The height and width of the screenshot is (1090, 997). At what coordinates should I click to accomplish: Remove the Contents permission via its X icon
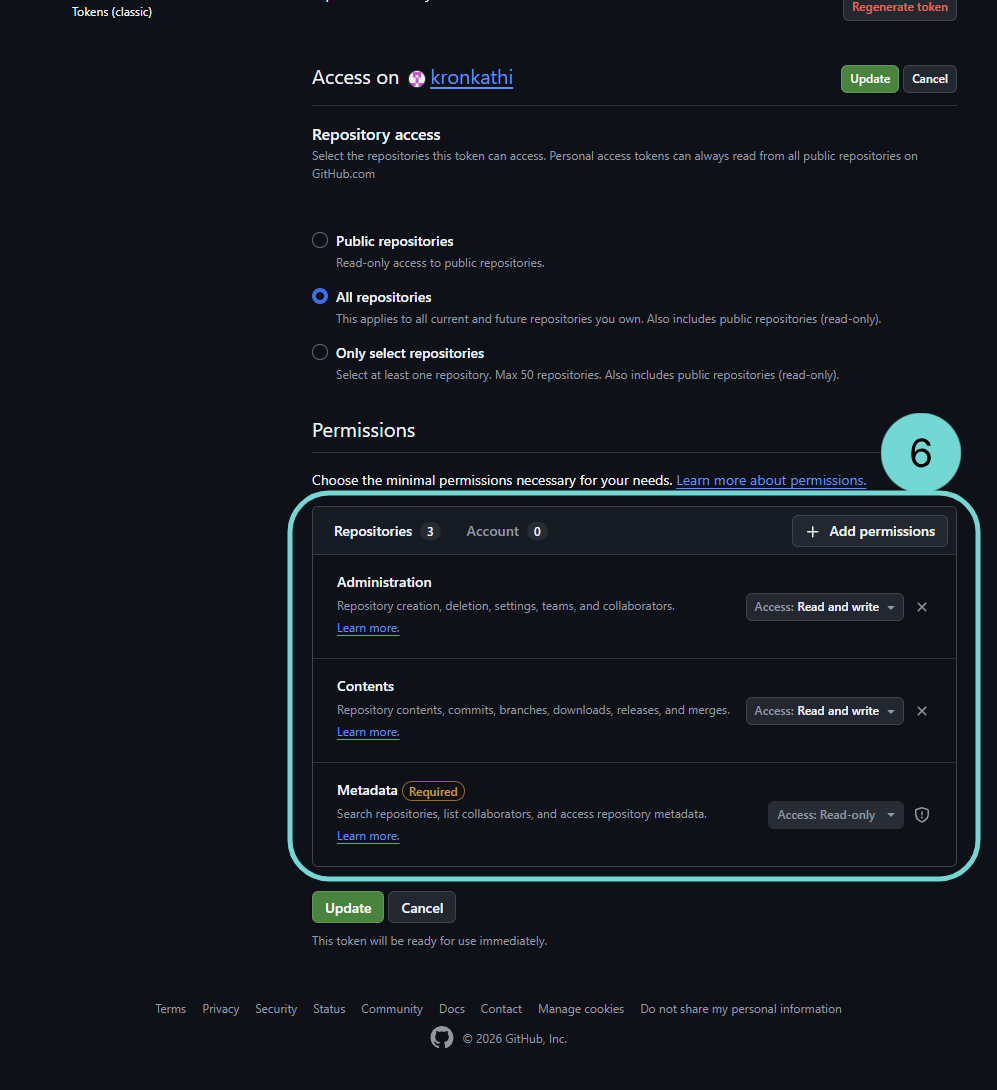pyautogui.click(x=921, y=711)
